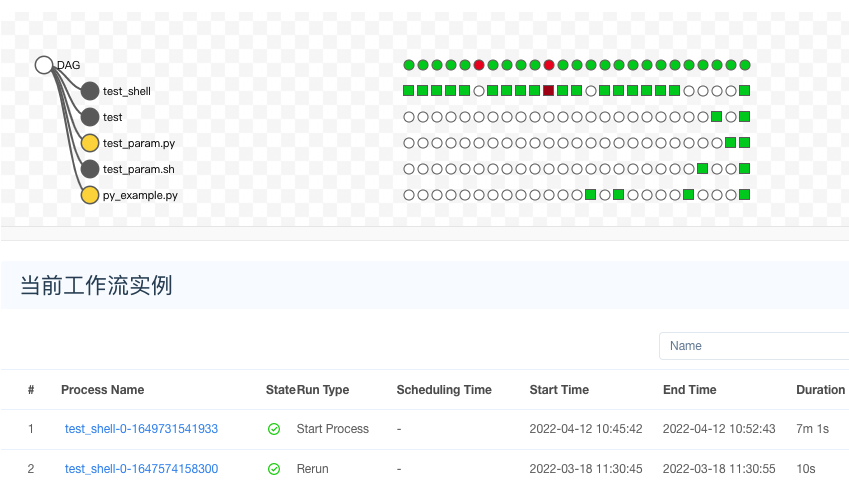Image resolution: width=849 pixels, height=489 pixels.
Task: Click the '10s' duration cell
Action: click(806, 469)
